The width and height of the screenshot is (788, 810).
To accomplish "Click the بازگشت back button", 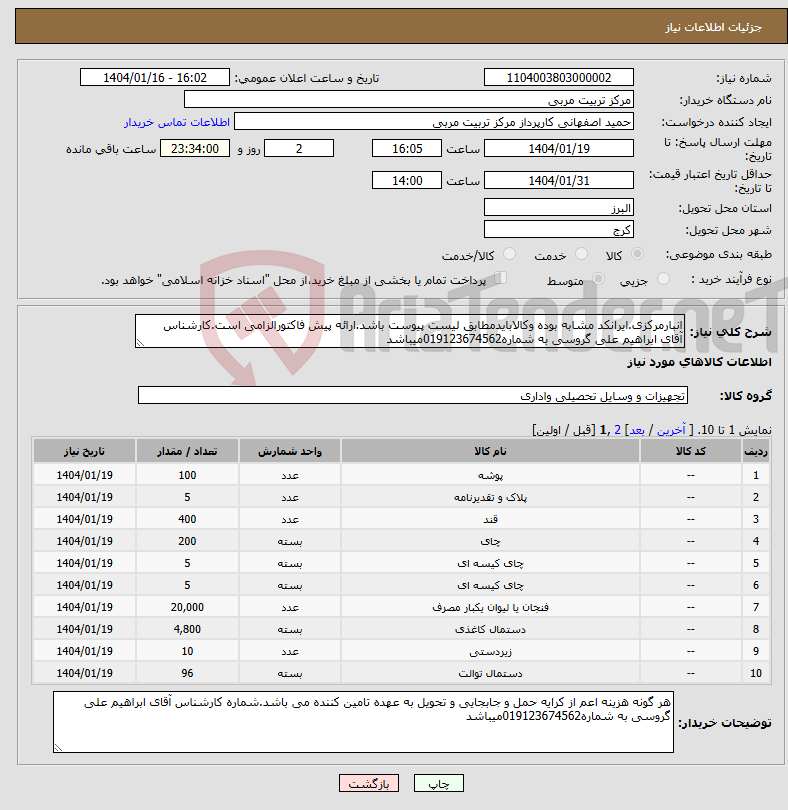I will (x=369, y=783).
